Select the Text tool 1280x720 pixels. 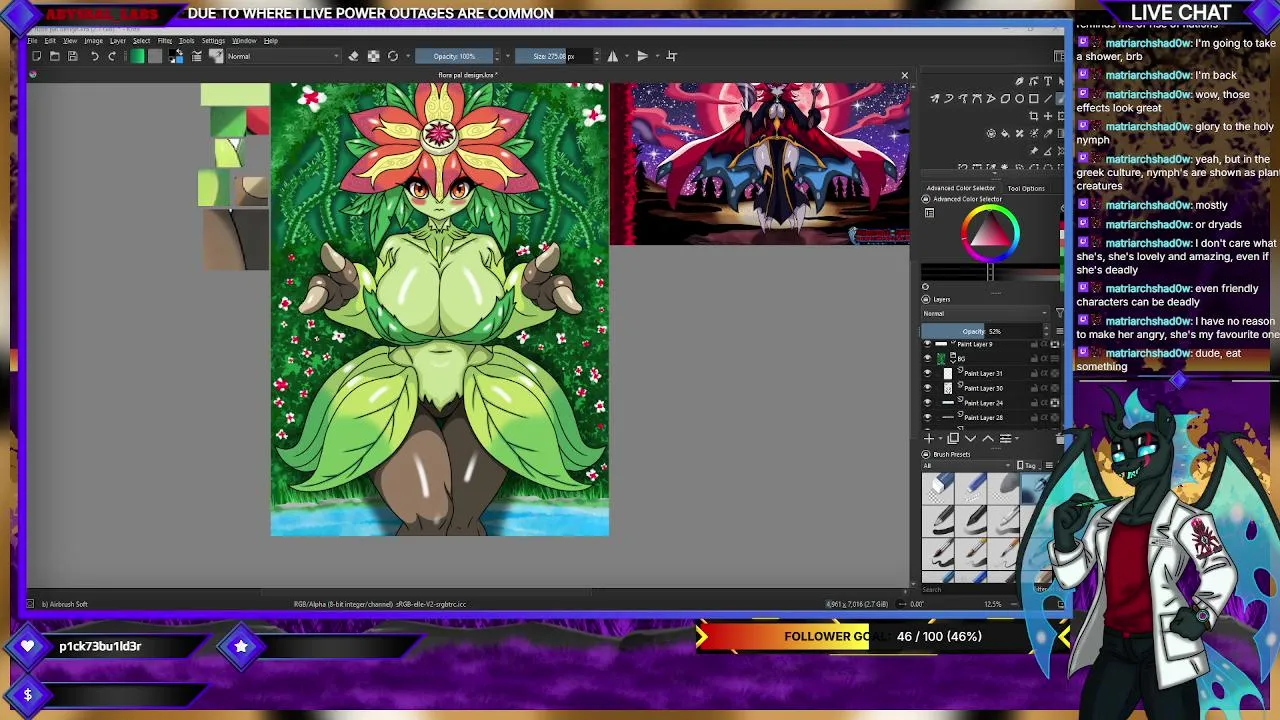point(1047,81)
